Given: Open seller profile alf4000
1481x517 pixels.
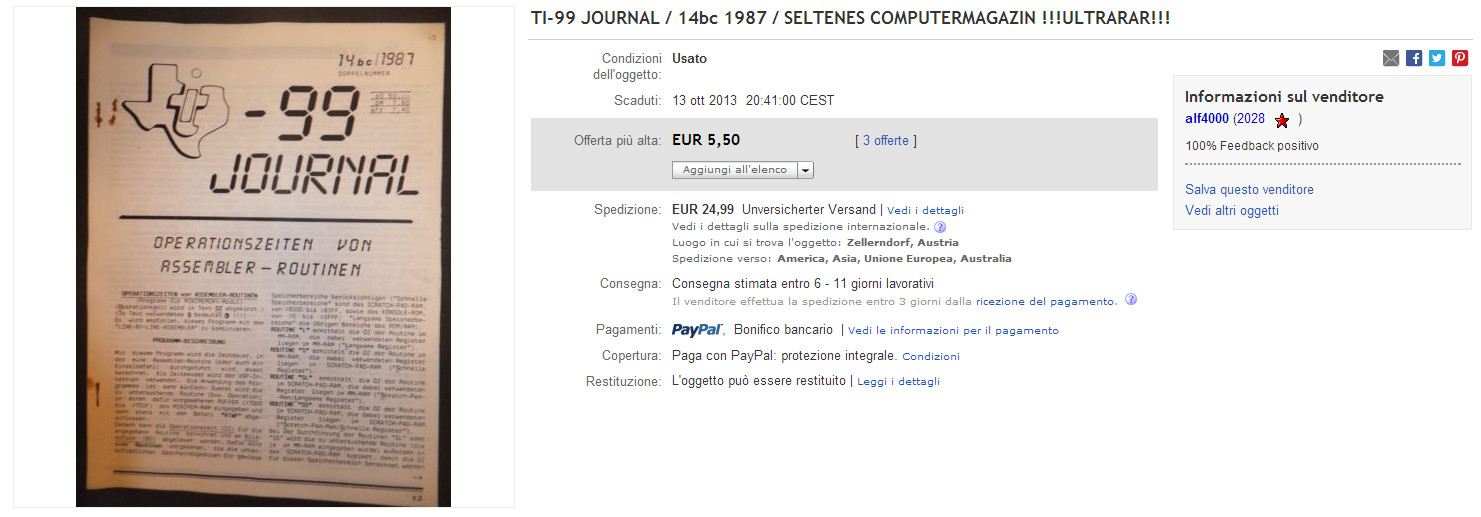Looking at the screenshot, I should pos(1207,119).
